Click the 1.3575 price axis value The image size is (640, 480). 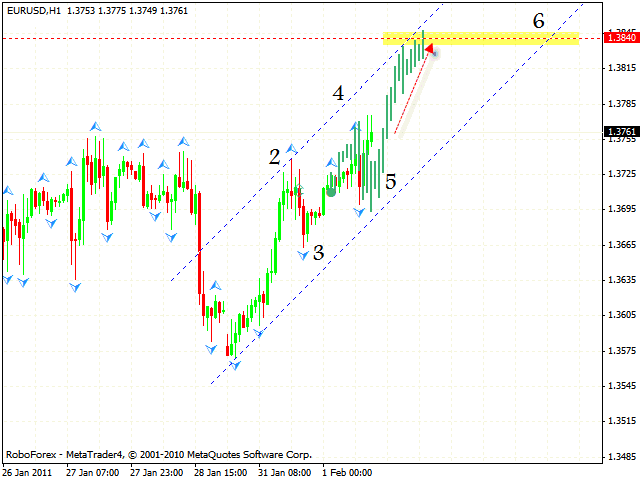point(622,351)
